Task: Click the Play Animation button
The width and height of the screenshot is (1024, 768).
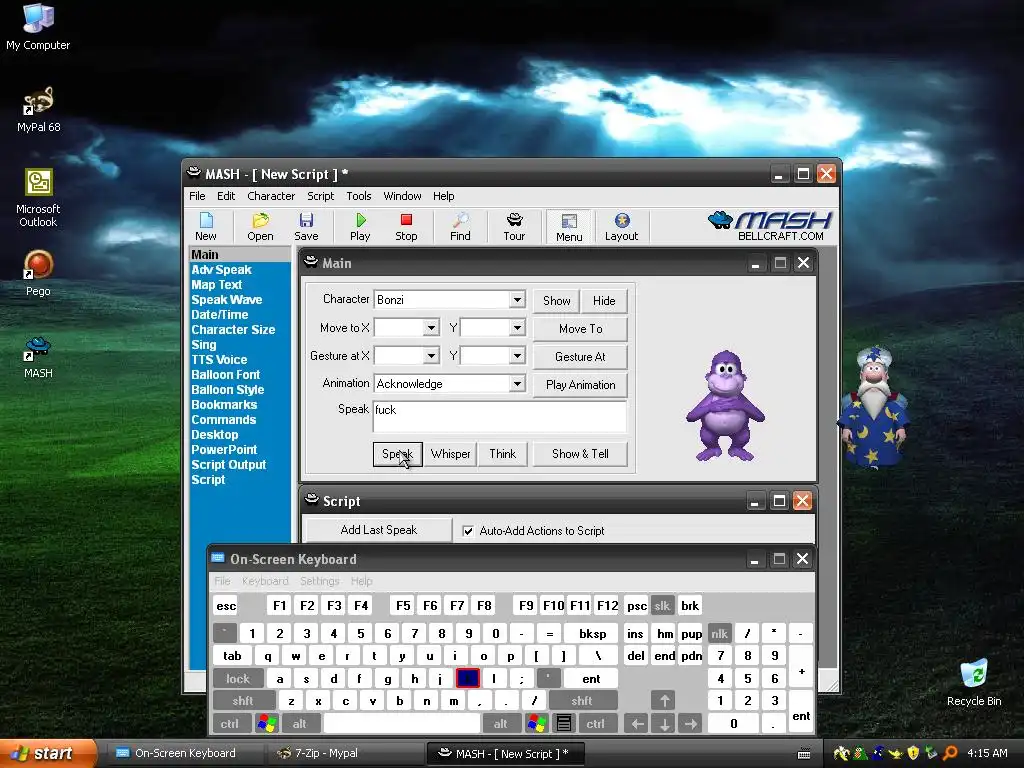Action: [581, 385]
